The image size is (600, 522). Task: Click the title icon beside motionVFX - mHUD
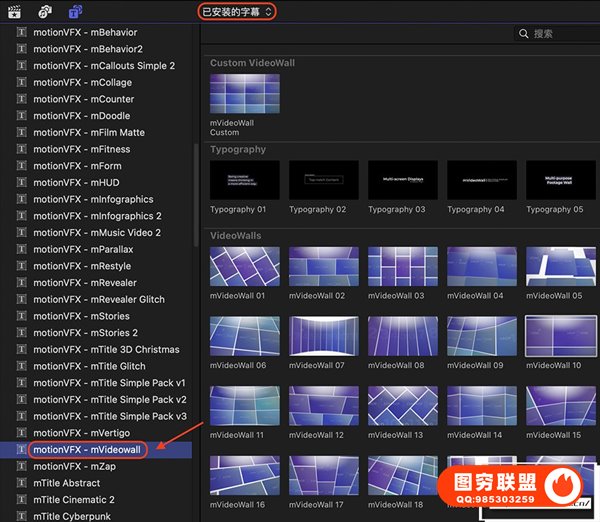[x=21, y=183]
